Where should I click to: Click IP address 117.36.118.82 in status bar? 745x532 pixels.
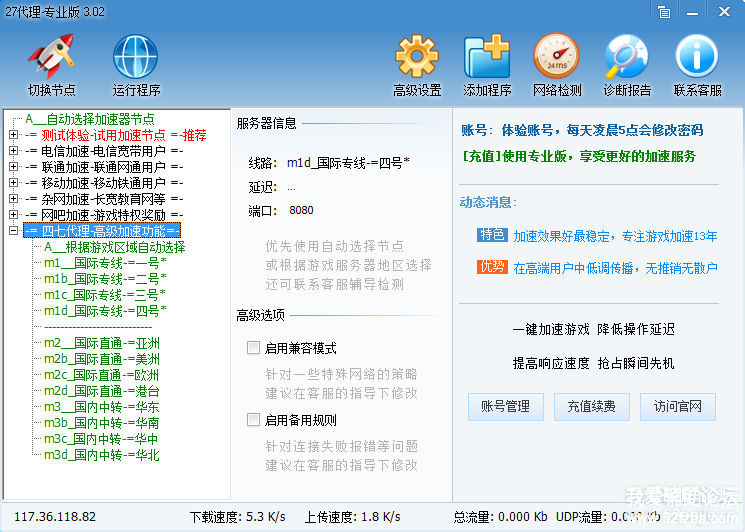55,516
